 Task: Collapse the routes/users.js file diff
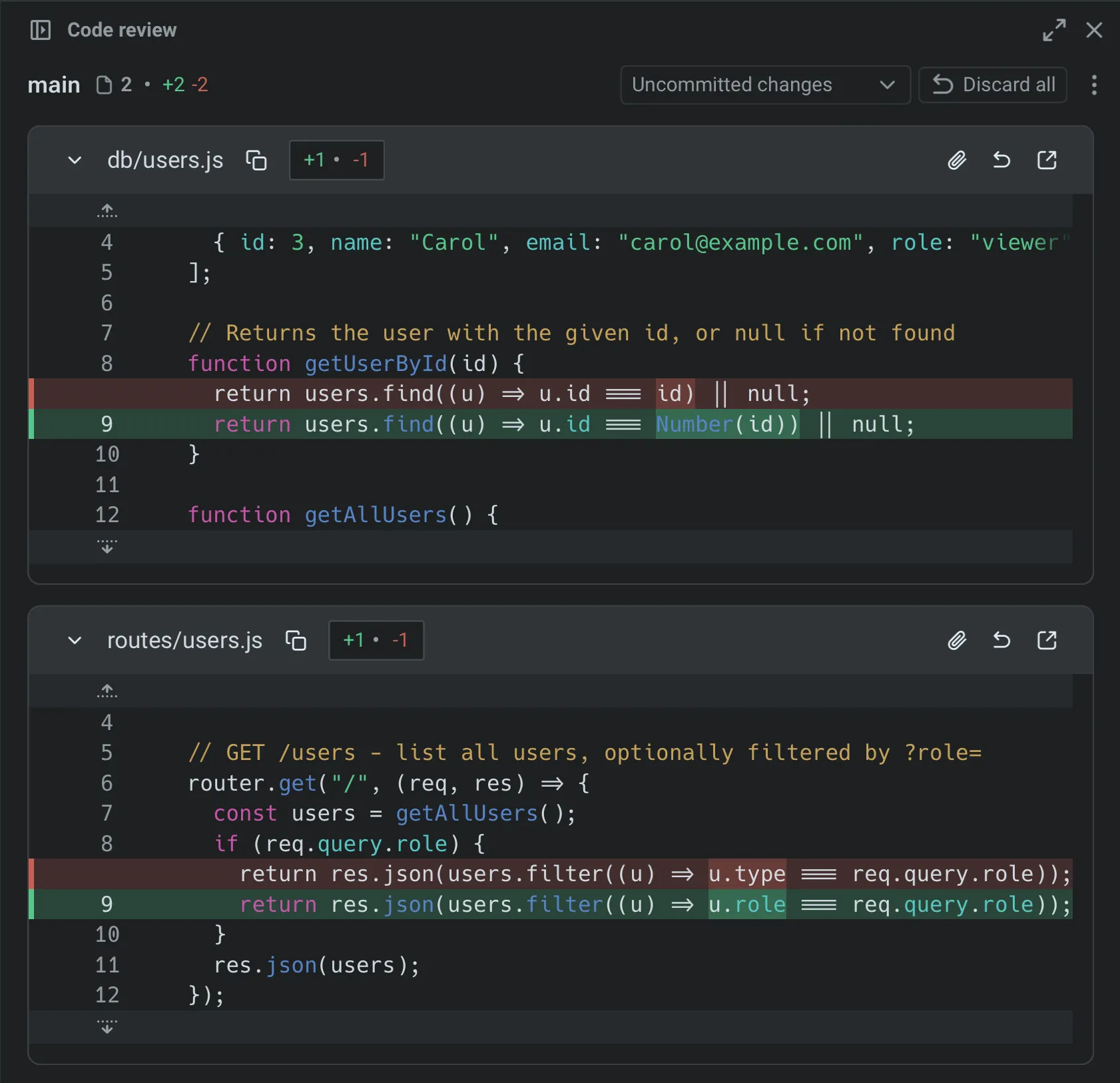tap(75, 640)
